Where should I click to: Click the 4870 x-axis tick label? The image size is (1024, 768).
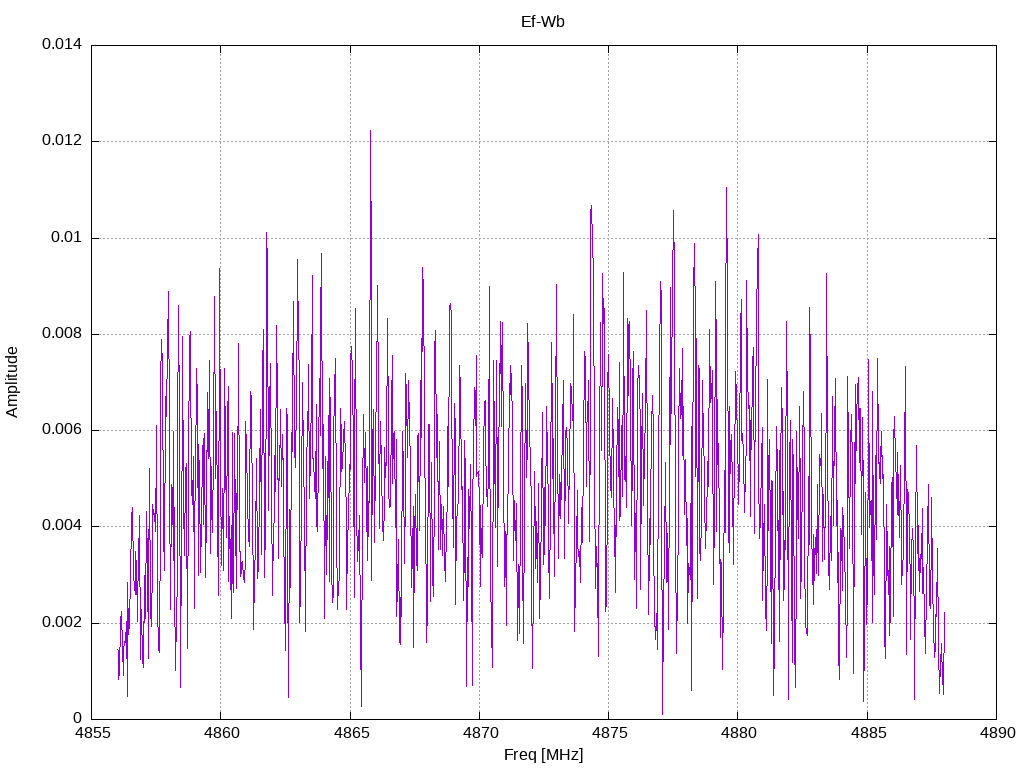pyautogui.click(x=480, y=733)
